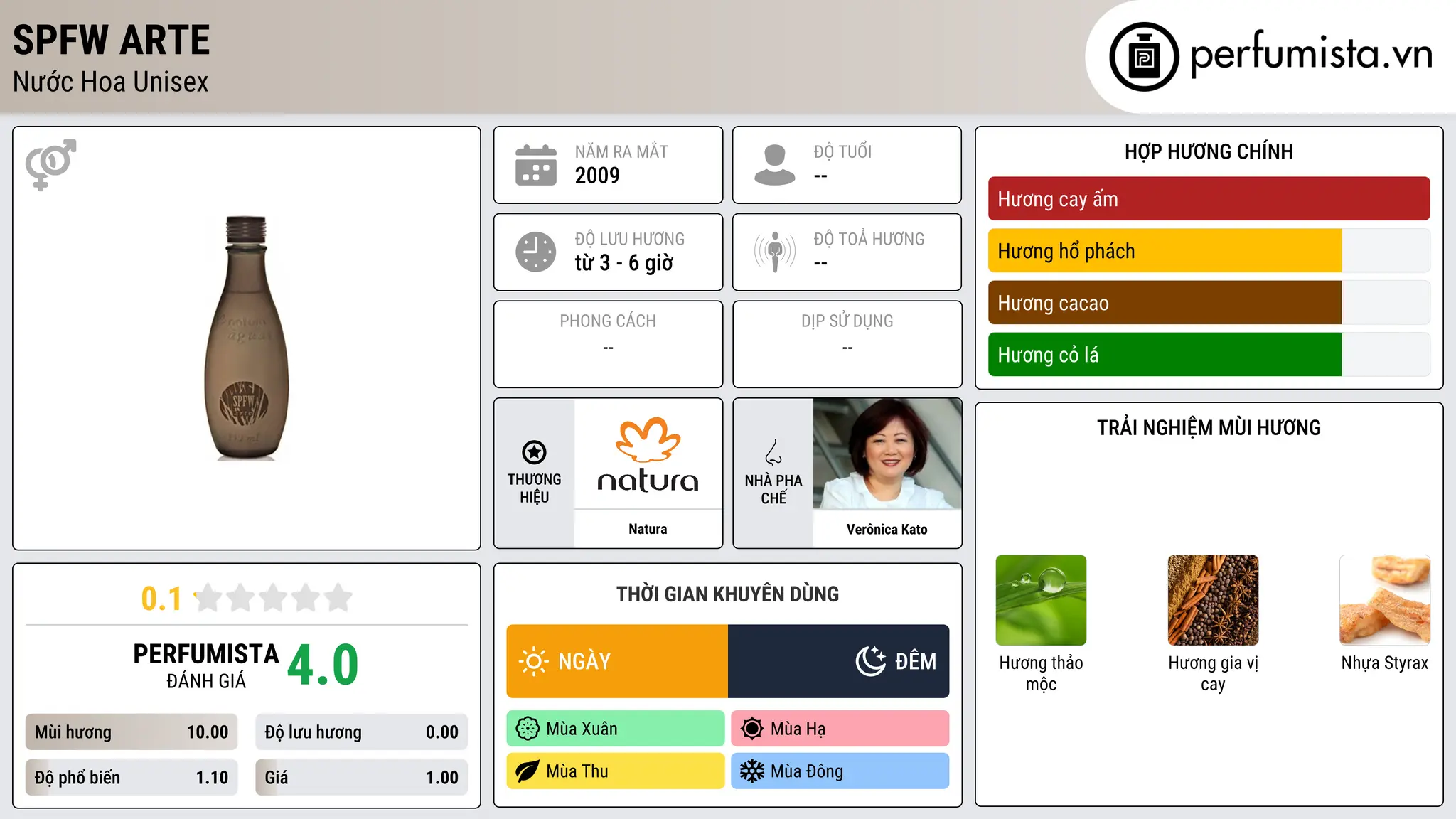Click the sun icon in the Ngày bar
This screenshot has height=819, width=1456.
click(533, 661)
